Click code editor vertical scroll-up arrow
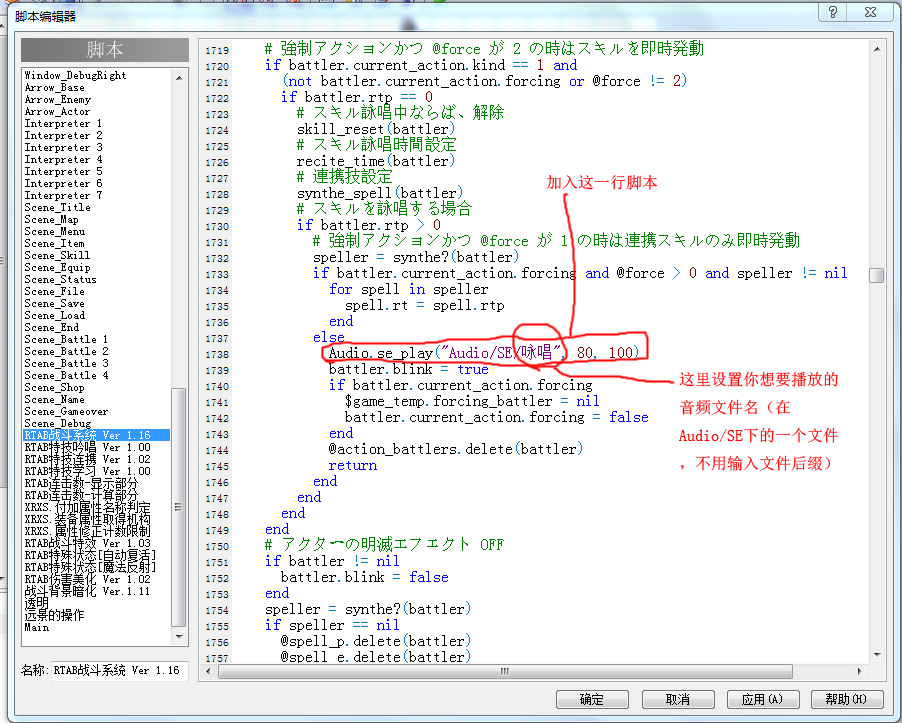This screenshot has width=902, height=723. coord(877,49)
